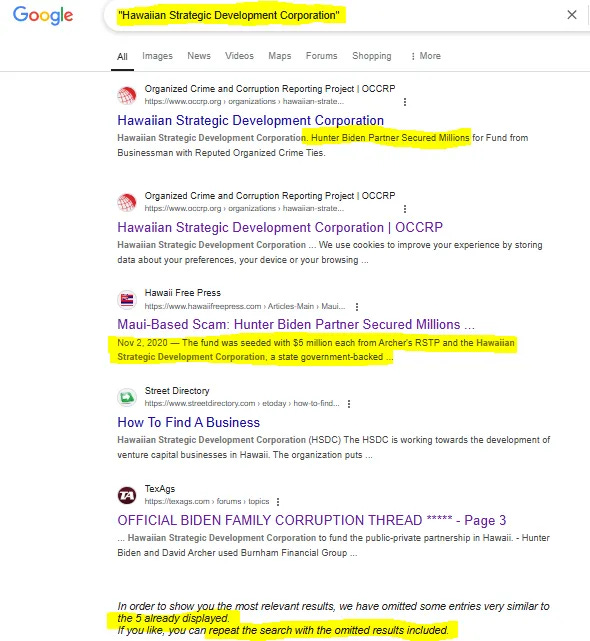Image resolution: width=590 pixels, height=641 pixels.
Task: Click the Google logo
Action: [43, 16]
